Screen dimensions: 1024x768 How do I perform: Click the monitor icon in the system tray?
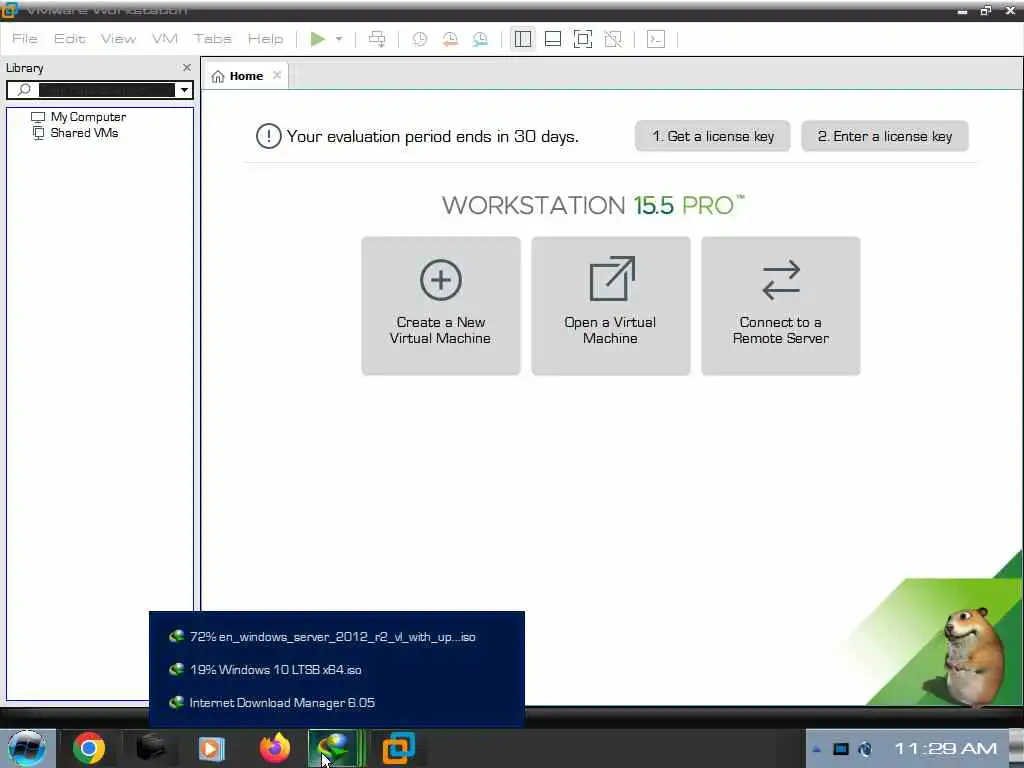tap(840, 749)
